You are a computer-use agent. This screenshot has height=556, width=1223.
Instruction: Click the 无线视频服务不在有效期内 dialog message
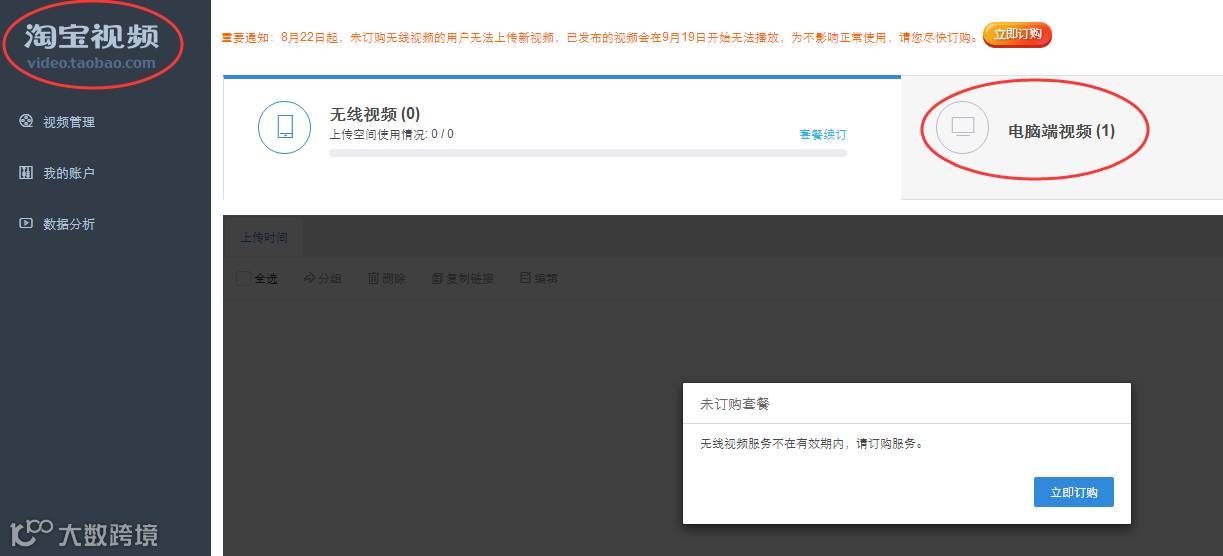pyautogui.click(x=812, y=443)
